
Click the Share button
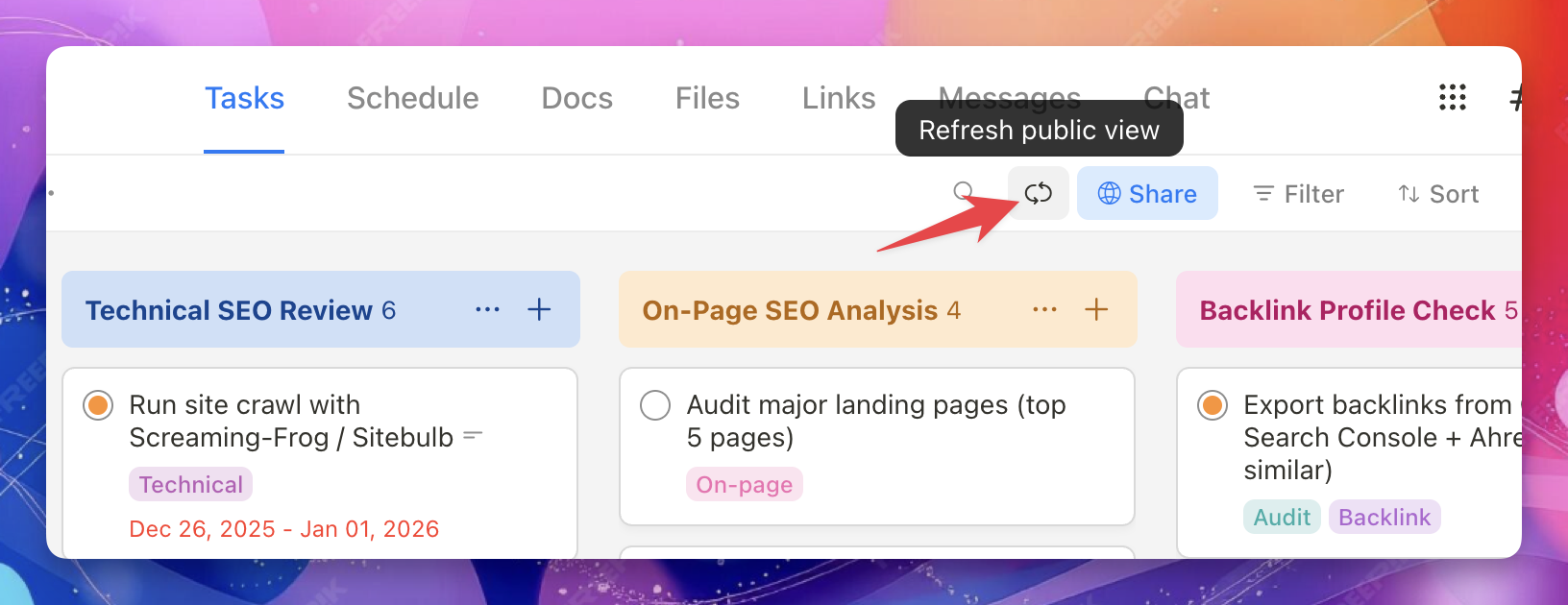pos(1147,193)
